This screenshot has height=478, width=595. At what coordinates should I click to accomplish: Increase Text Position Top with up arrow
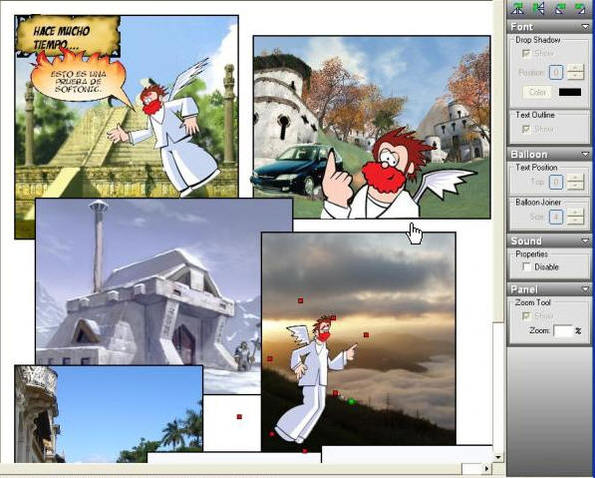click(x=575, y=178)
